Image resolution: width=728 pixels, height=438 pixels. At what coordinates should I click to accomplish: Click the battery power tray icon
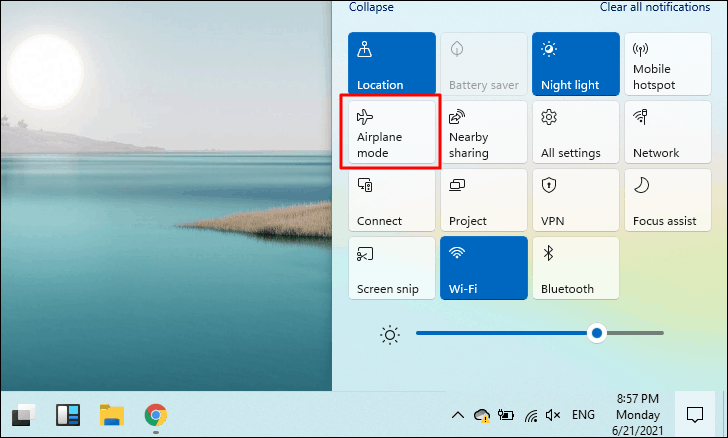pos(506,415)
